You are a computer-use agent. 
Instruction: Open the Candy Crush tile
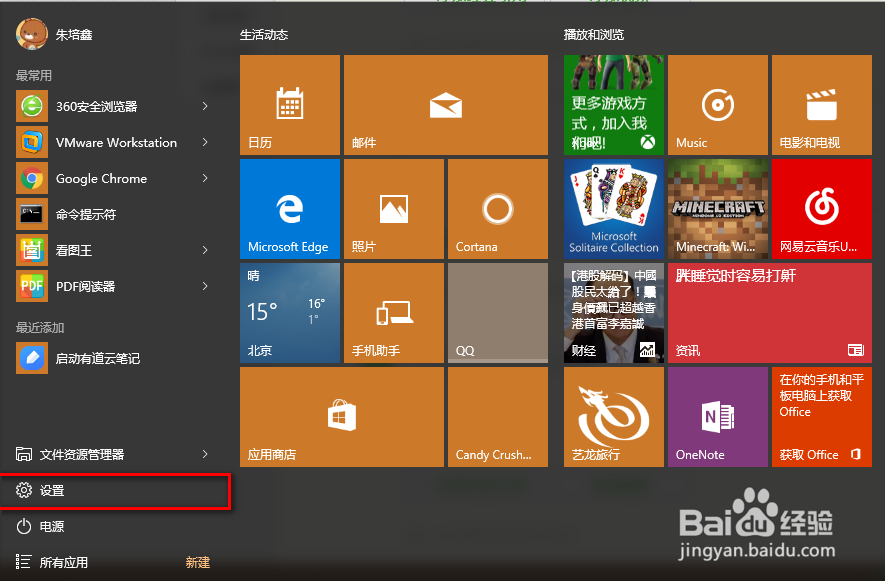(498, 417)
